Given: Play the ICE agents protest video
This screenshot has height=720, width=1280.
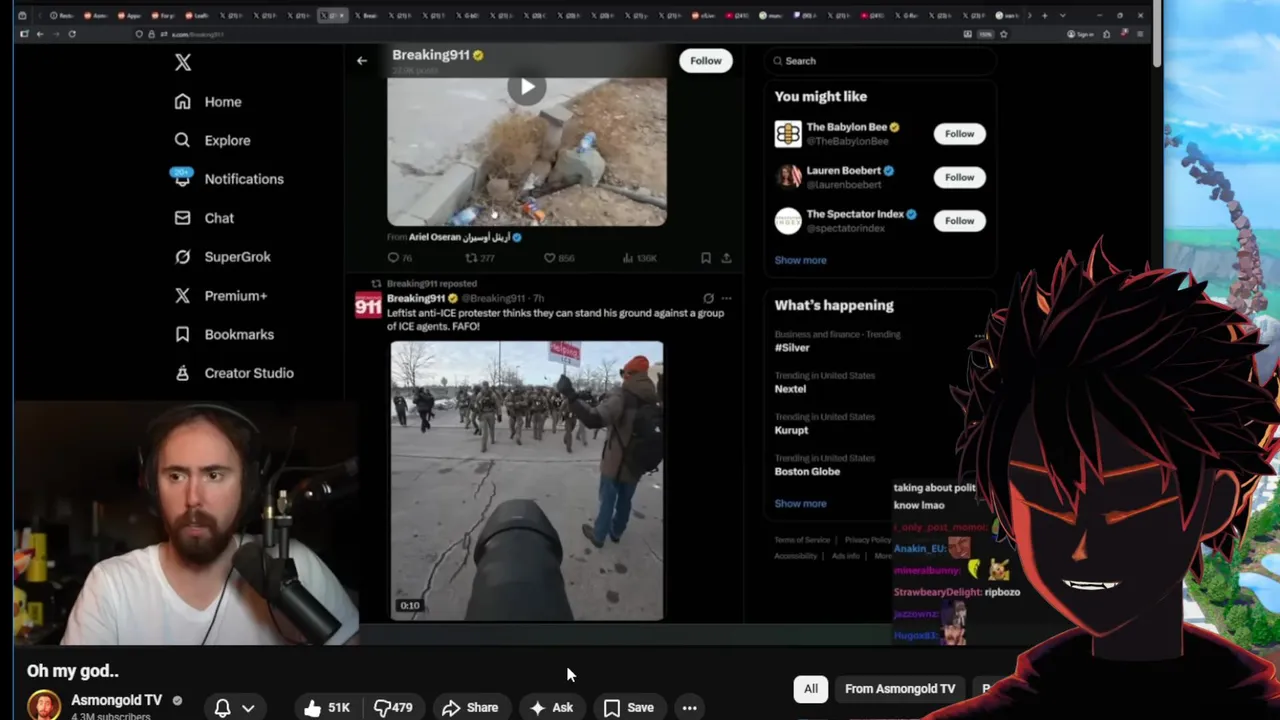Looking at the screenshot, I should 526,481.
